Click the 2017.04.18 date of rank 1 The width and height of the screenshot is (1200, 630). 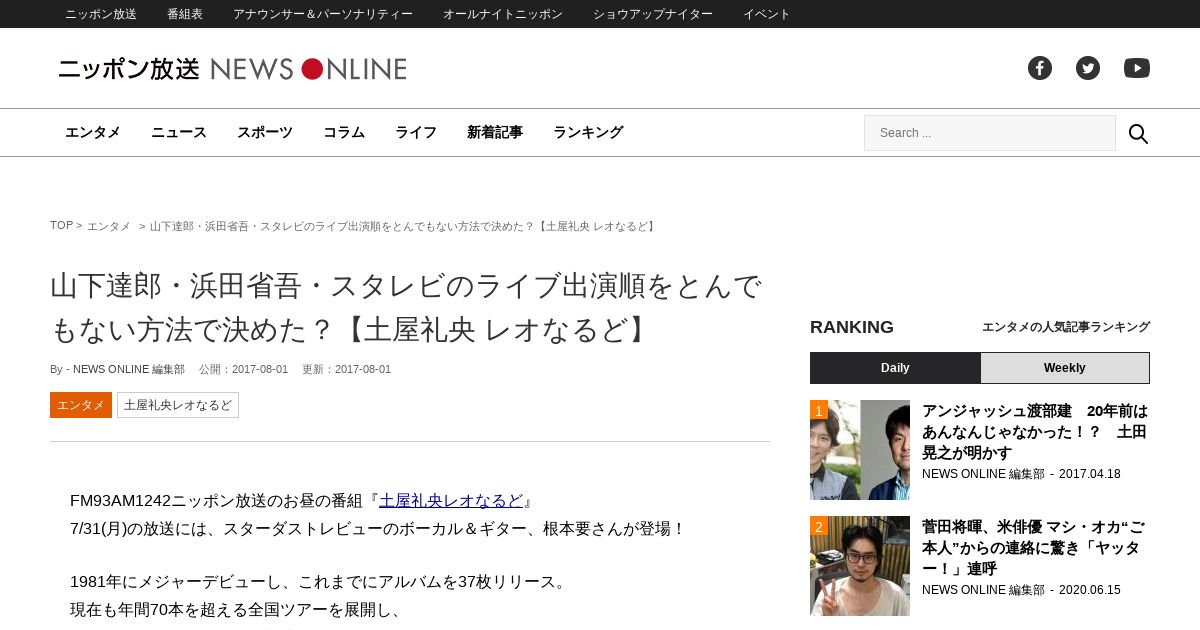click(x=1090, y=474)
